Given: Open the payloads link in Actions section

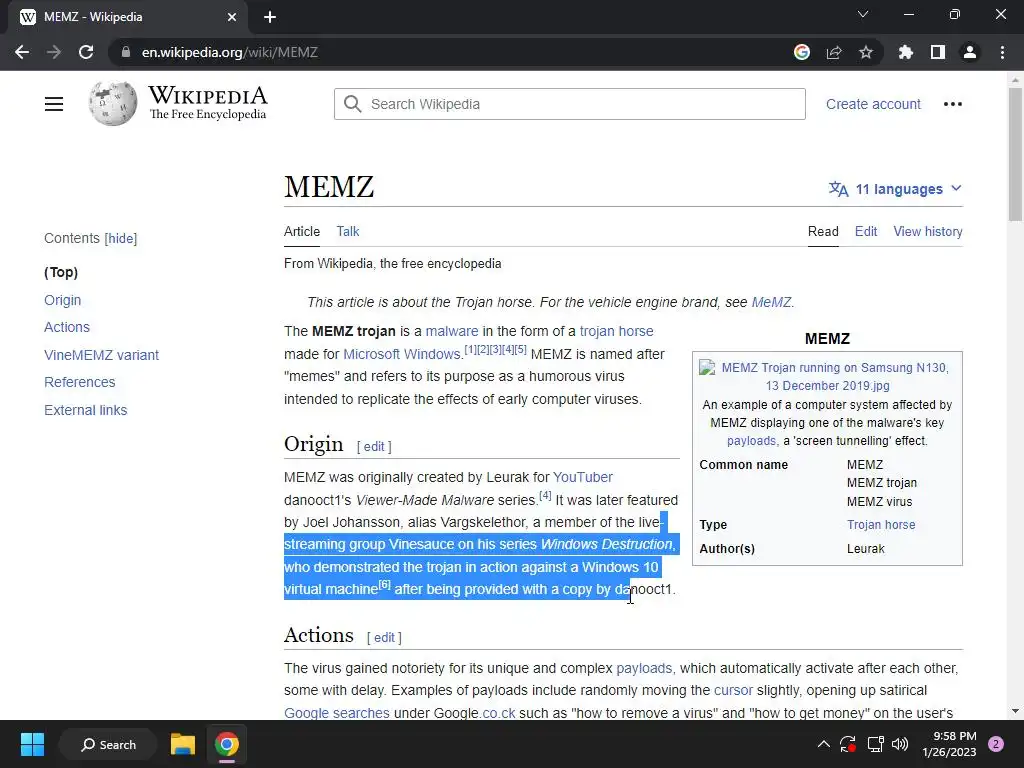Looking at the screenshot, I should [x=644, y=669].
